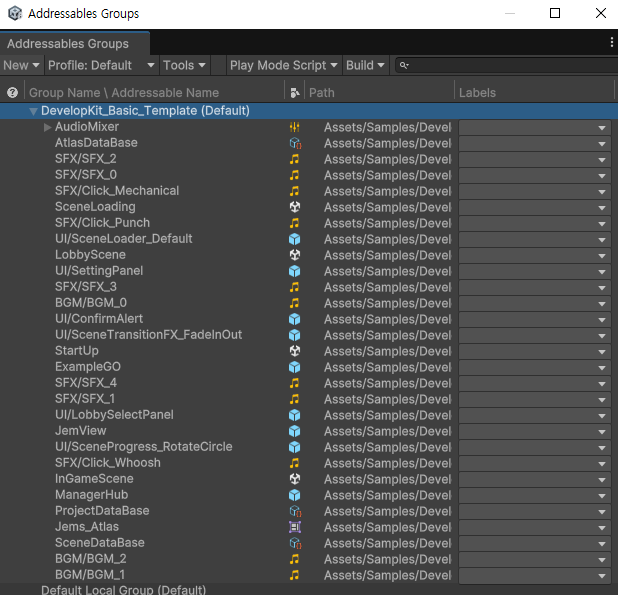Click the audio clip icon for SFX/SFX_2

[x=294, y=159]
